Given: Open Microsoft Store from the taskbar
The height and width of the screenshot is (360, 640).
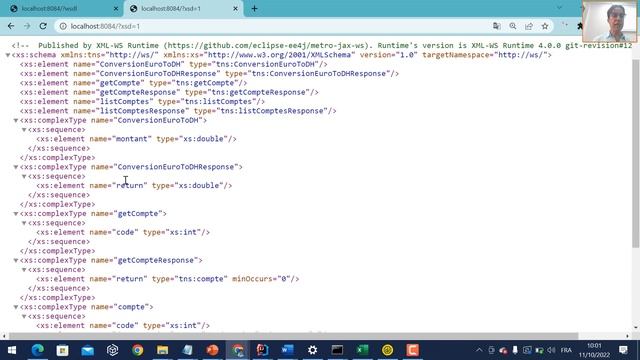Looking at the screenshot, I should point(62,350).
